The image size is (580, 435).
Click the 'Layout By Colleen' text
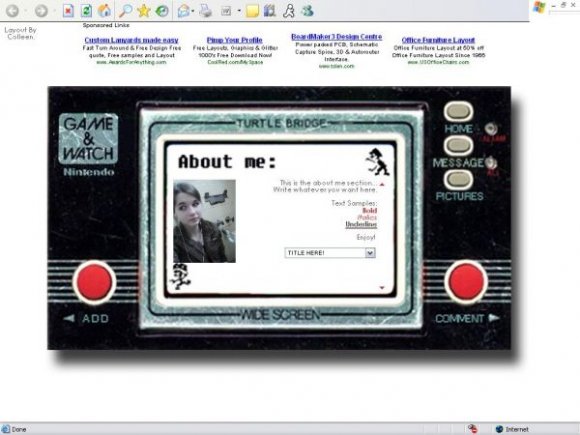tap(20, 33)
